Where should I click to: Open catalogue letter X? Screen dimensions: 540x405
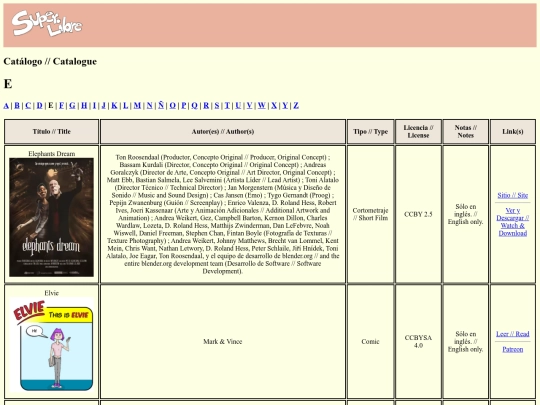tap(274, 105)
